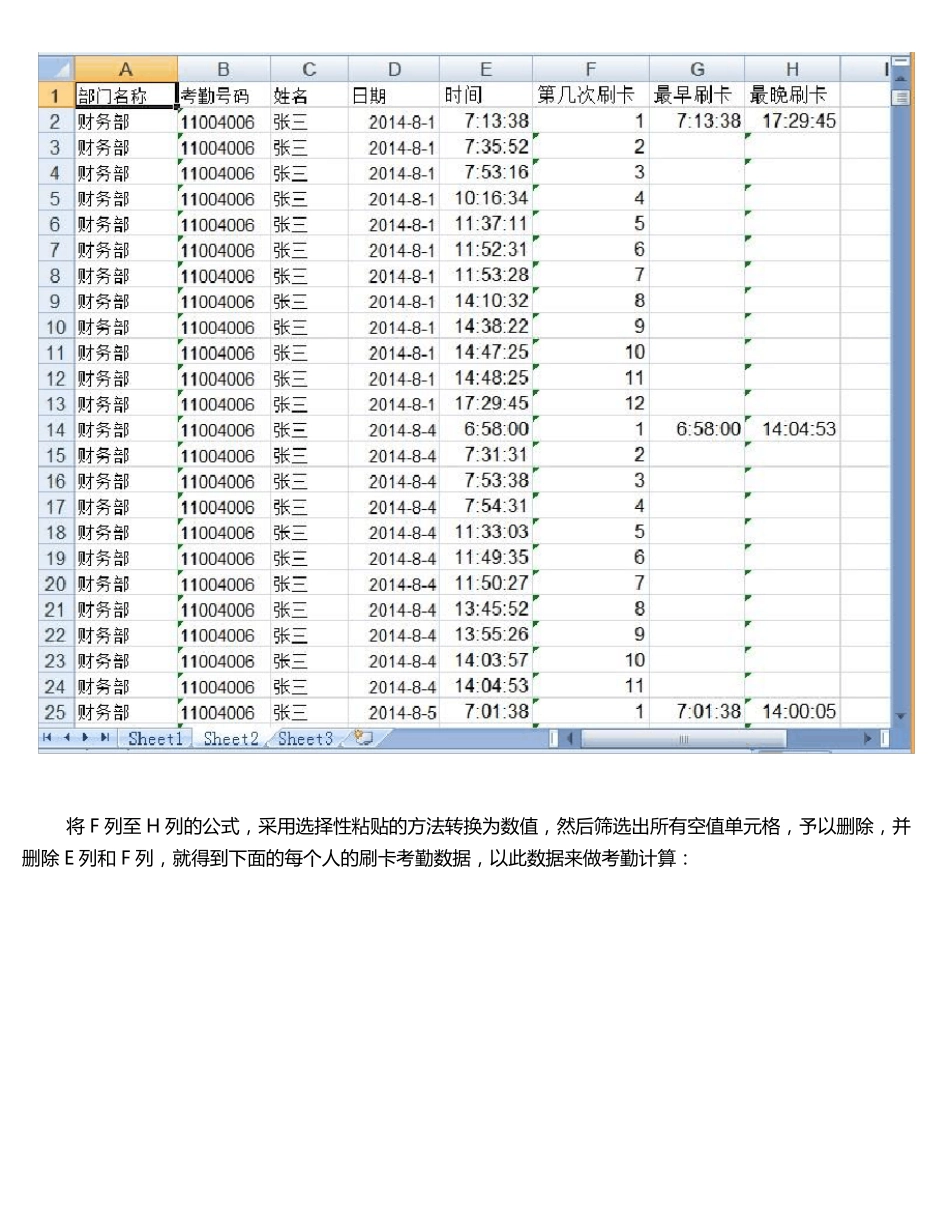Select time cell 7:35:52
950x1230 pixels.
point(486,147)
